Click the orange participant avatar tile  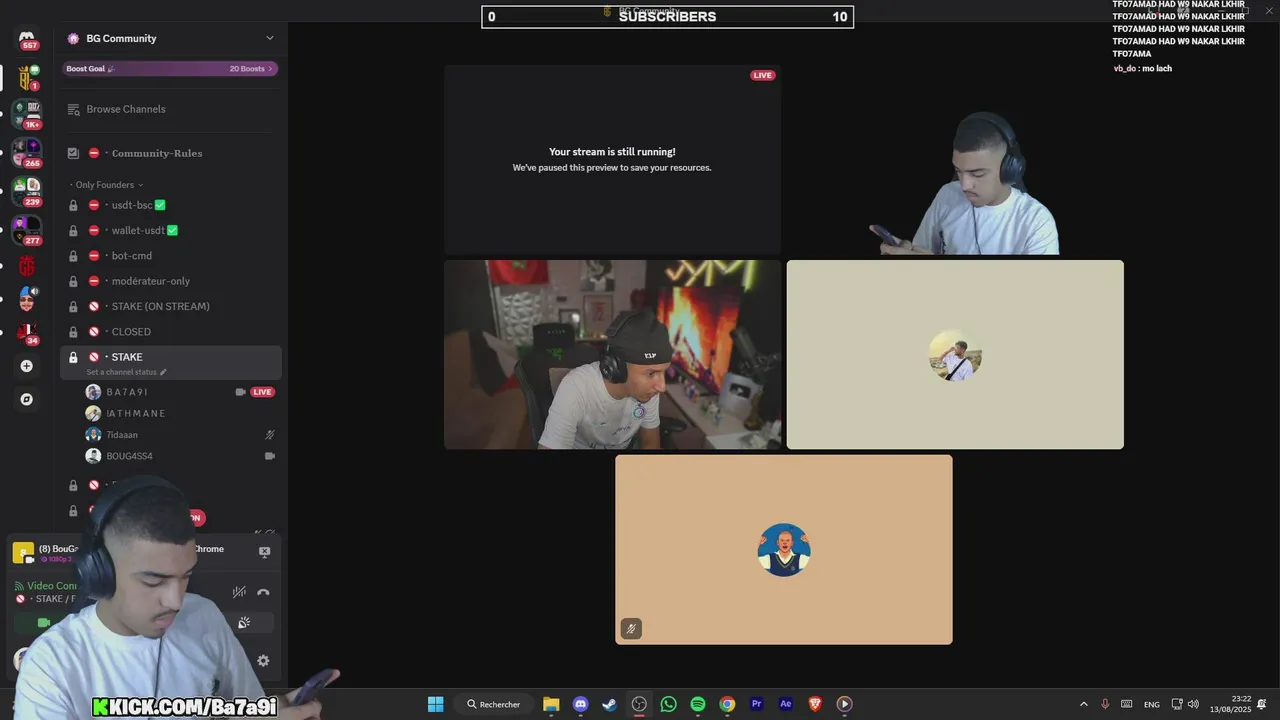click(784, 550)
